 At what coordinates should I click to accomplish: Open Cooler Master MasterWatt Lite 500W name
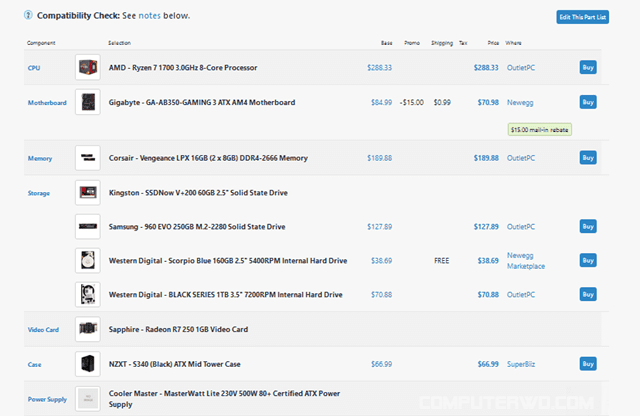click(224, 399)
